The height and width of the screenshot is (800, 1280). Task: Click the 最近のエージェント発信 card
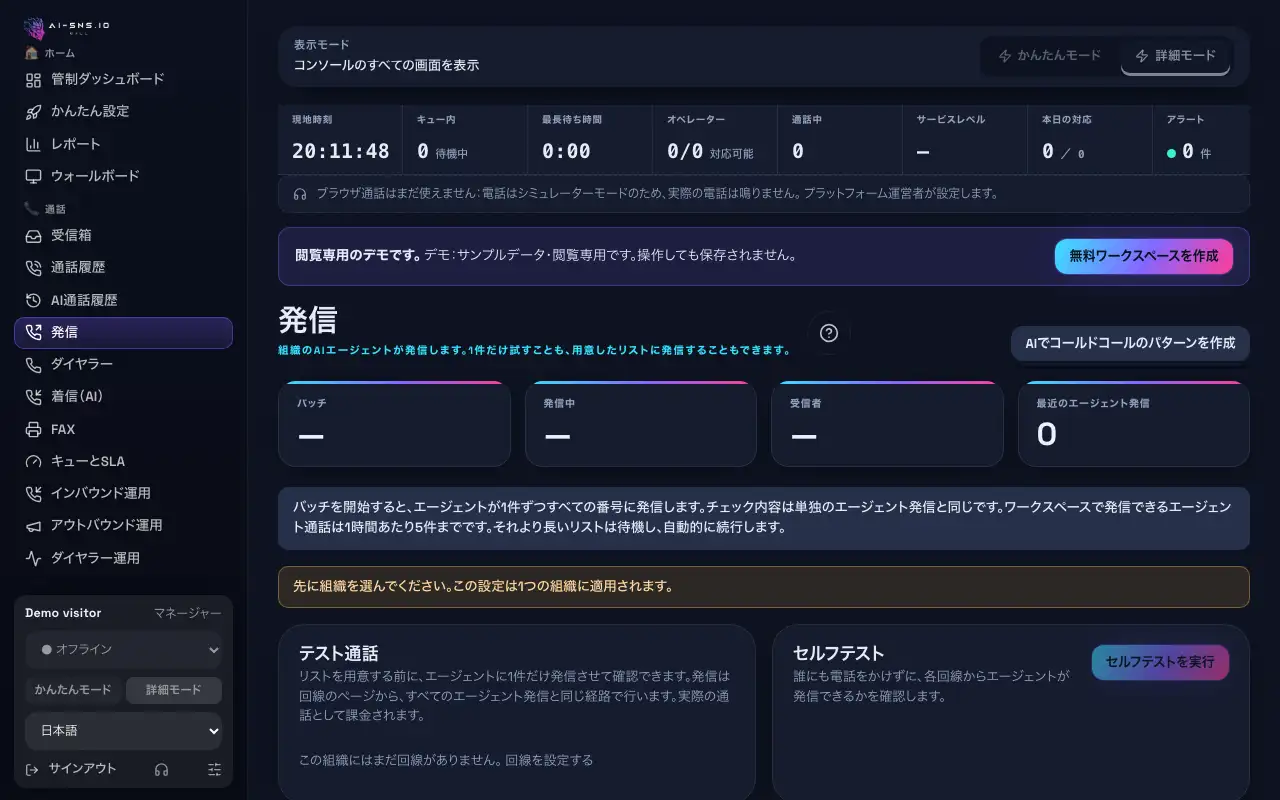pos(1134,424)
